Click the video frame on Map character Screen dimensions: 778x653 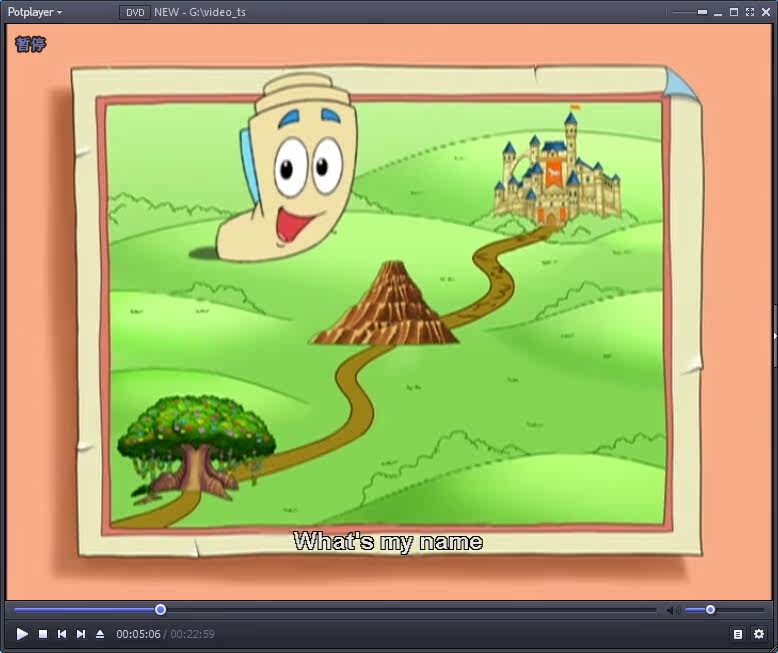click(288, 169)
